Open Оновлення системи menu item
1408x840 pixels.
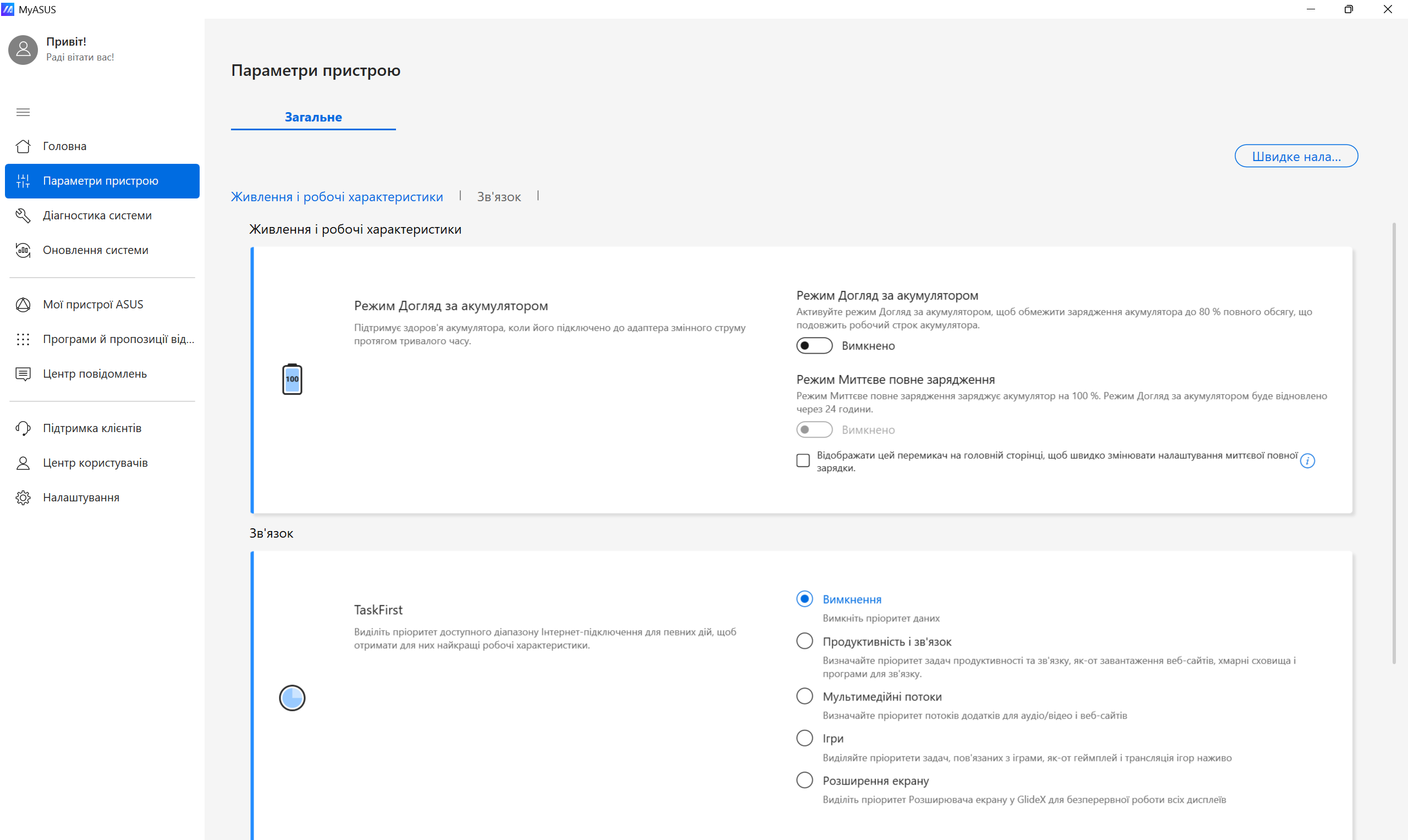[102, 250]
